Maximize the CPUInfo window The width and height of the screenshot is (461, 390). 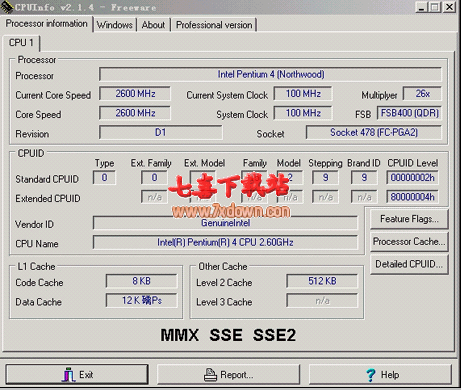tap(435, 7)
